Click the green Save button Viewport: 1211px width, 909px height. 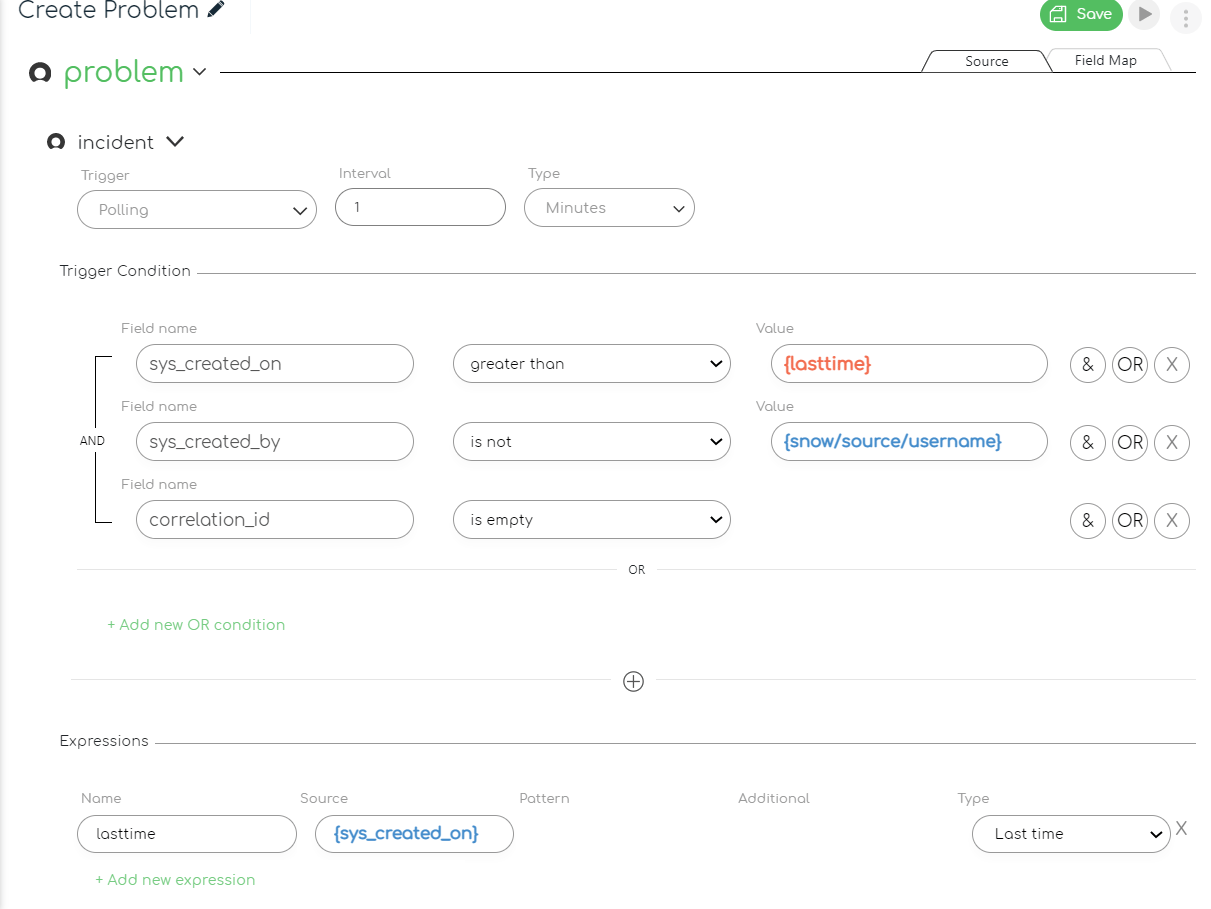(1081, 14)
